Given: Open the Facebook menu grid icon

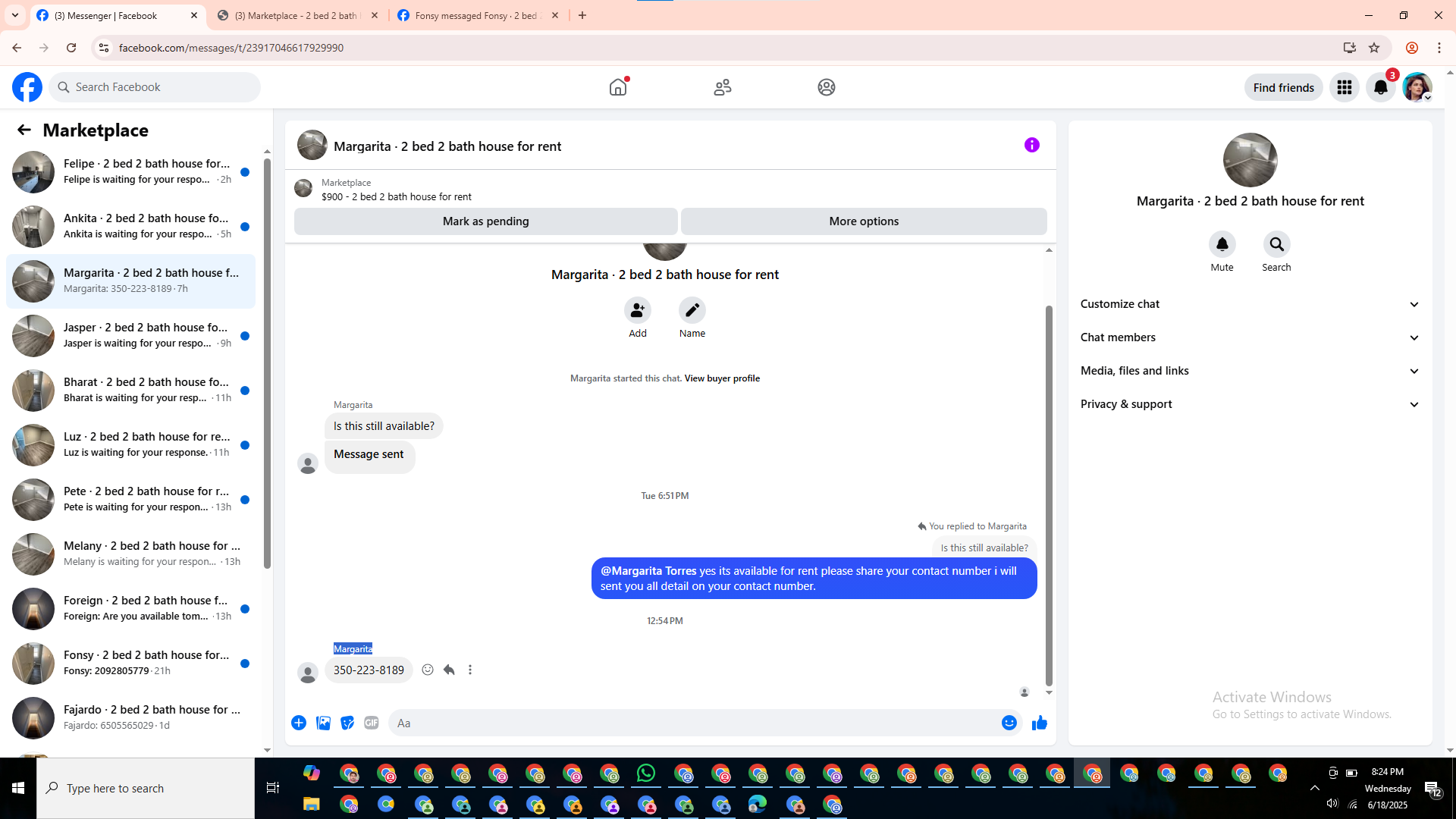Looking at the screenshot, I should [1345, 87].
